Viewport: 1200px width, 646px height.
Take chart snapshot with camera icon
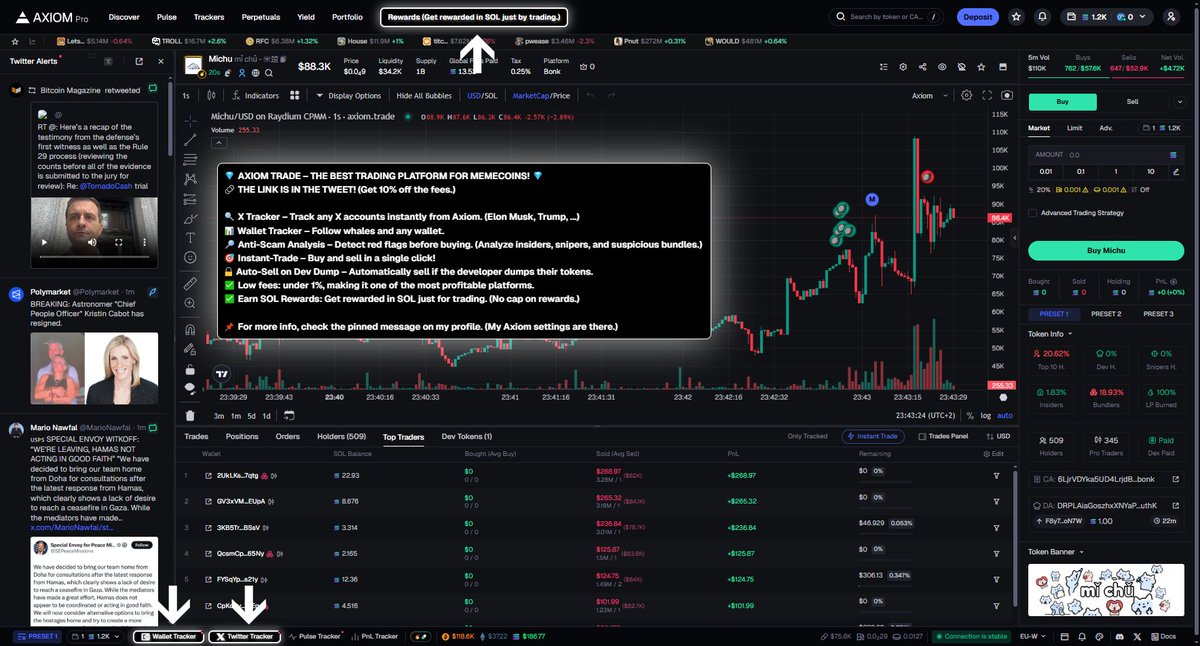pyautogui.click(x=1007, y=96)
